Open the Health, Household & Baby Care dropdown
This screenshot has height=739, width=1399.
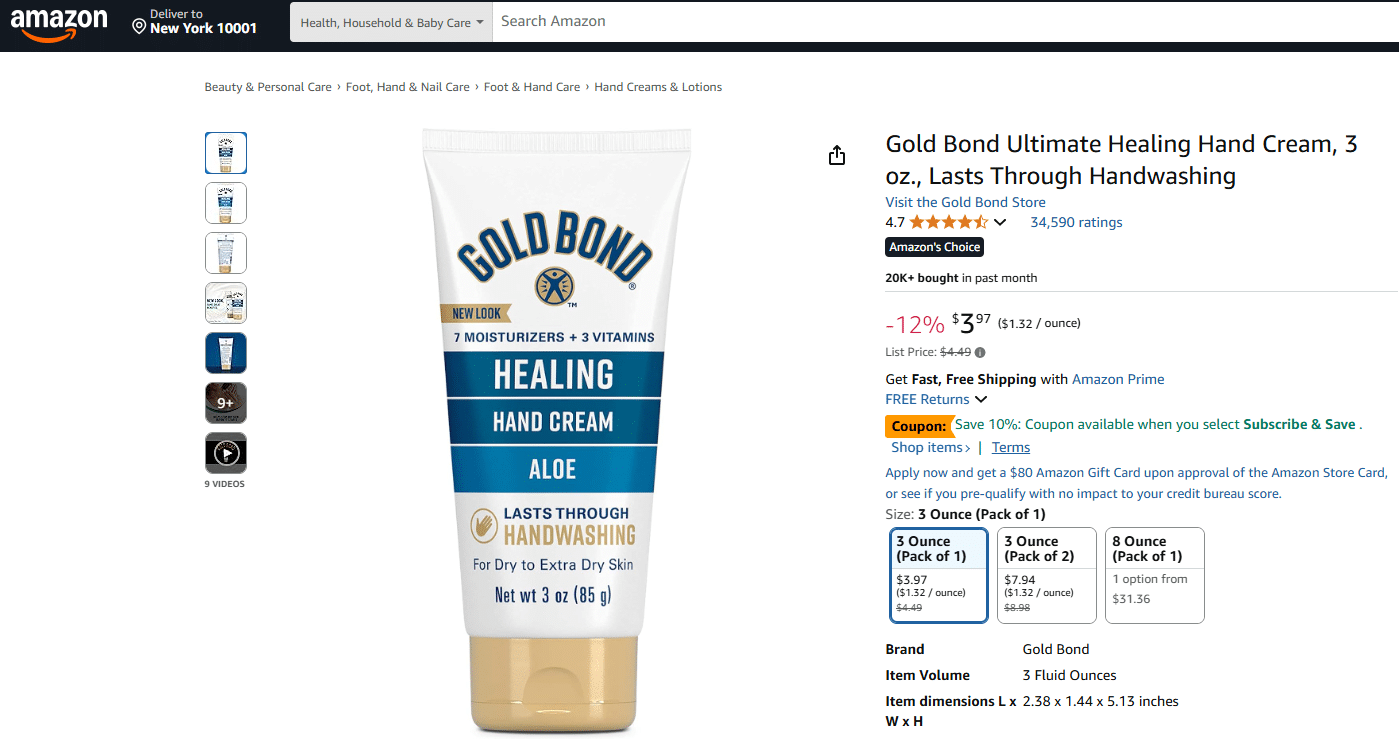(391, 22)
